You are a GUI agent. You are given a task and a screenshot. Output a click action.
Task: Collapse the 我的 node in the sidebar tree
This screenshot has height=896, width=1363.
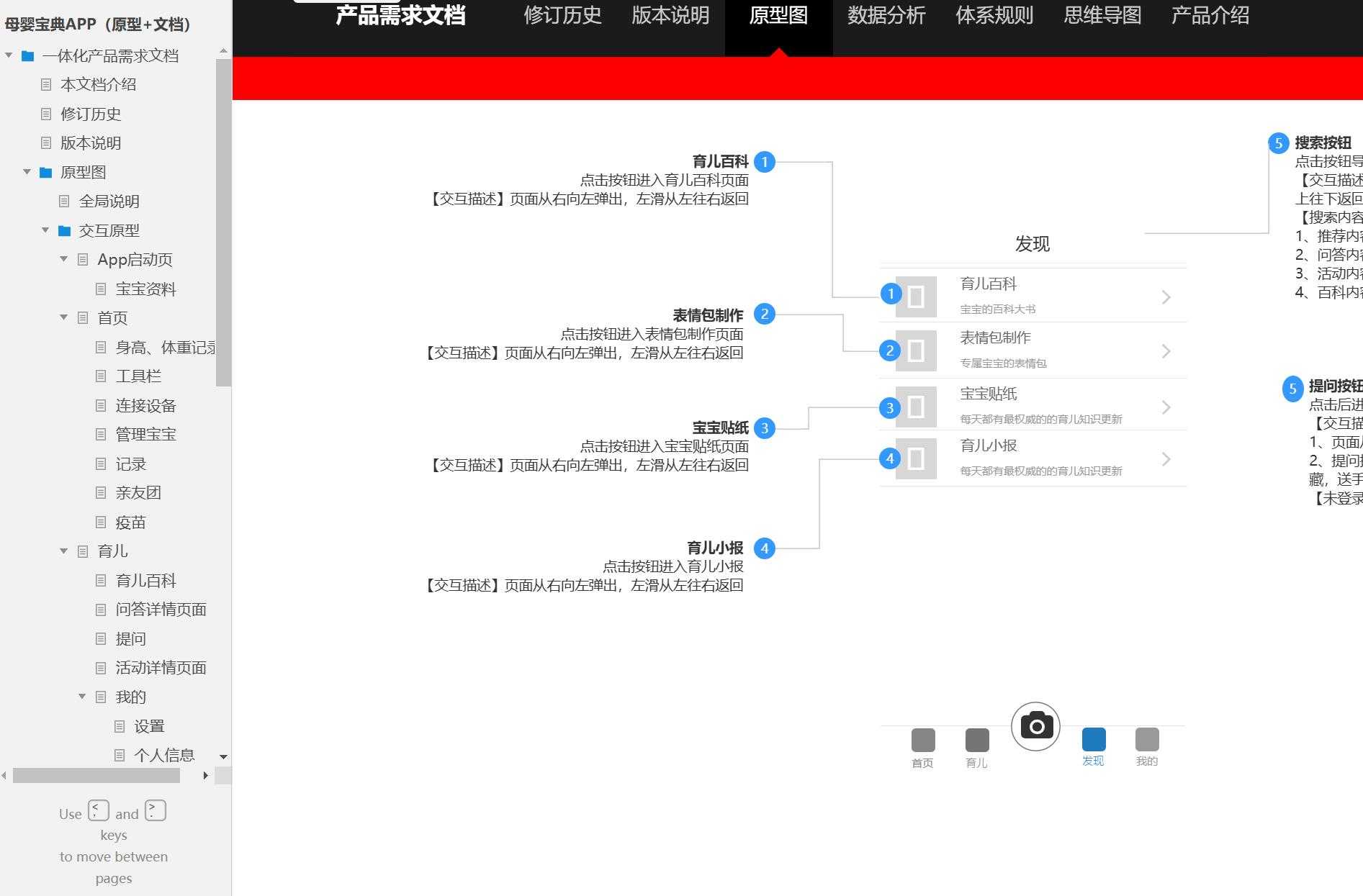pyautogui.click(x=81, y=696)
